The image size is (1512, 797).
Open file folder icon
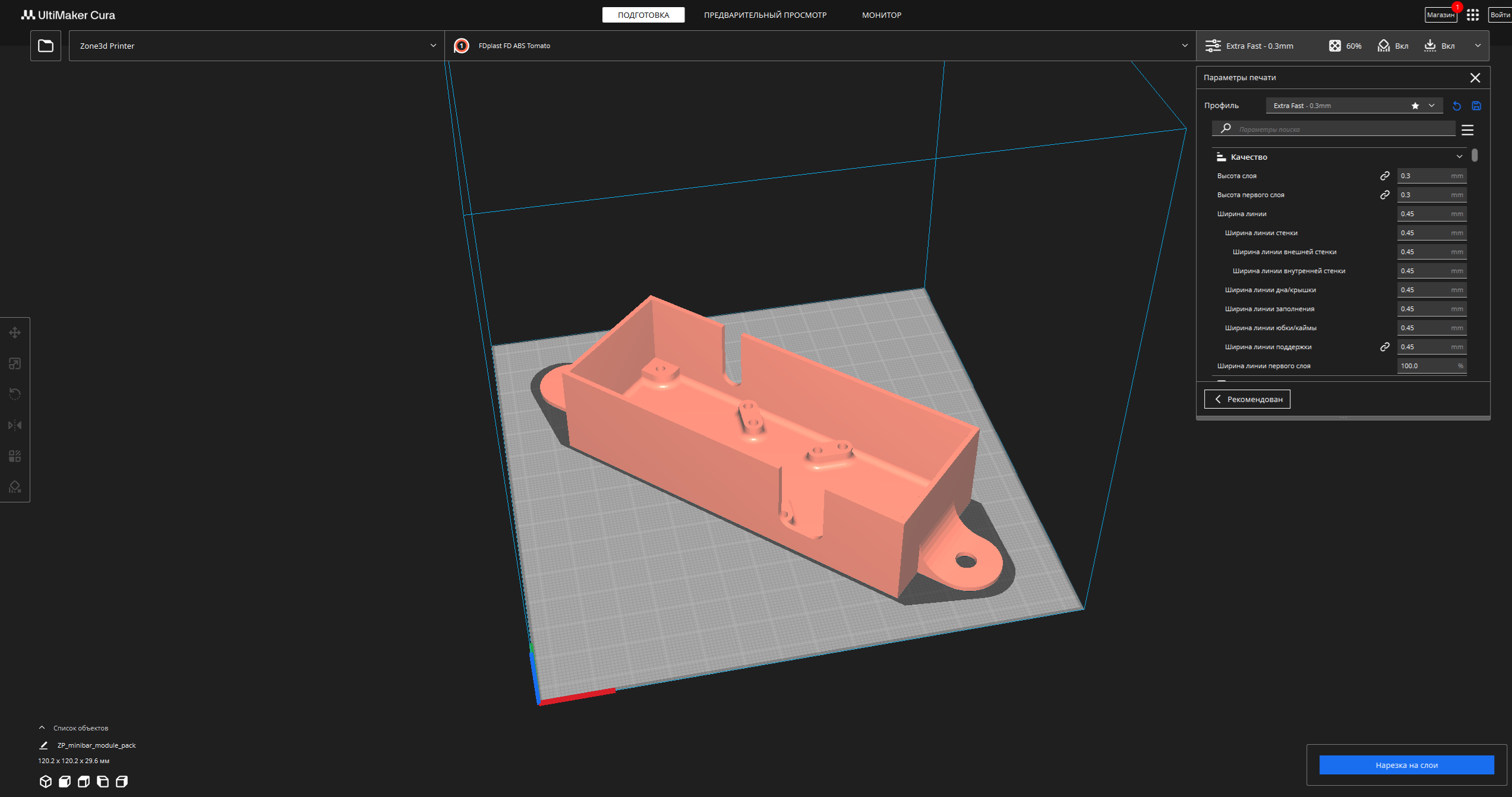46,46
